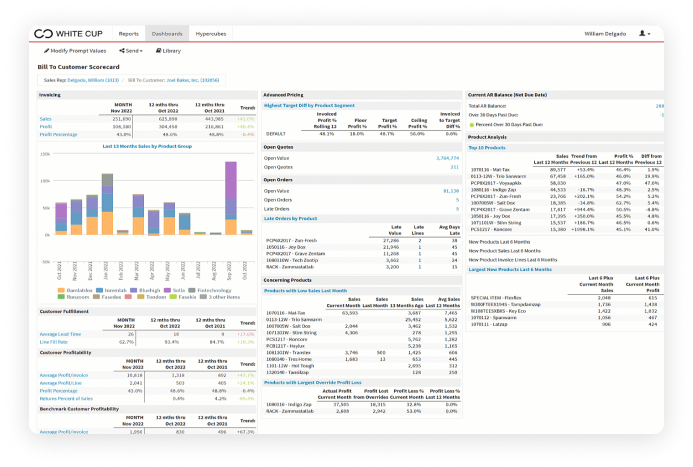Screen dimensions: 693x467
Task: Switch to the Reports tab
Action: coord(128,33)
